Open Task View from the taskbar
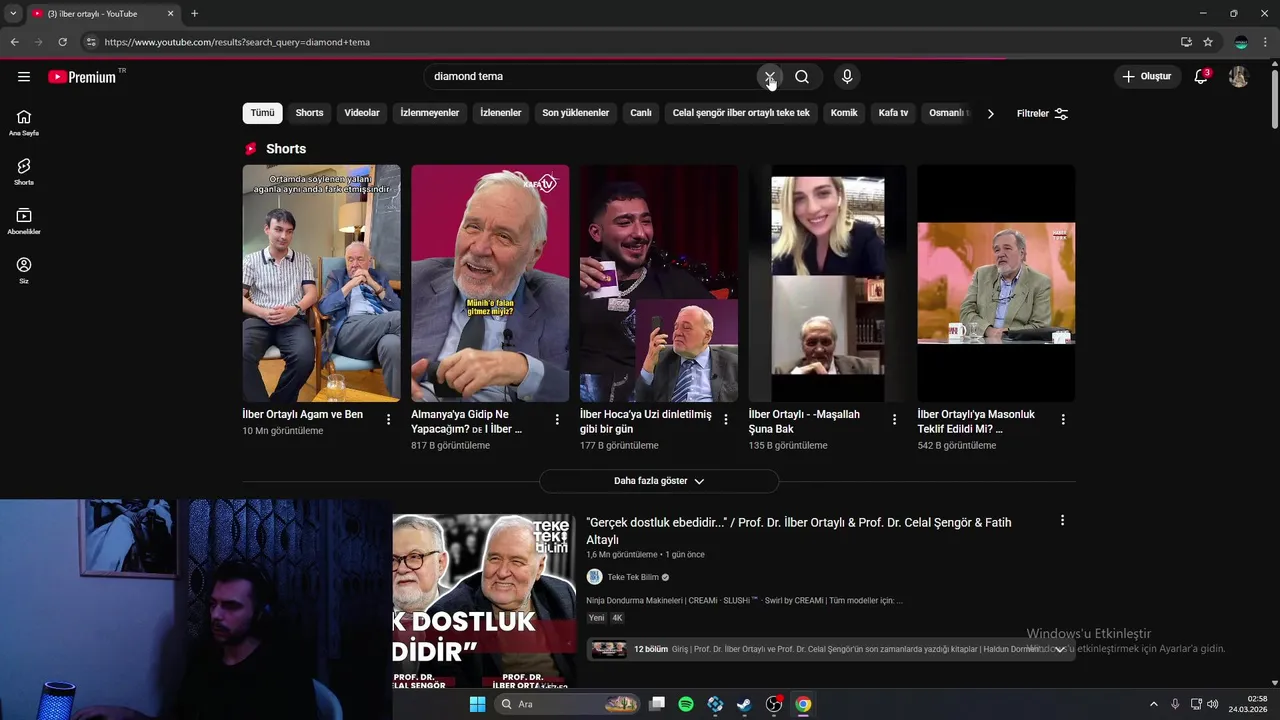Image resolution: width=1280 pixels, height=720 pixels. [x=657, y=704]
